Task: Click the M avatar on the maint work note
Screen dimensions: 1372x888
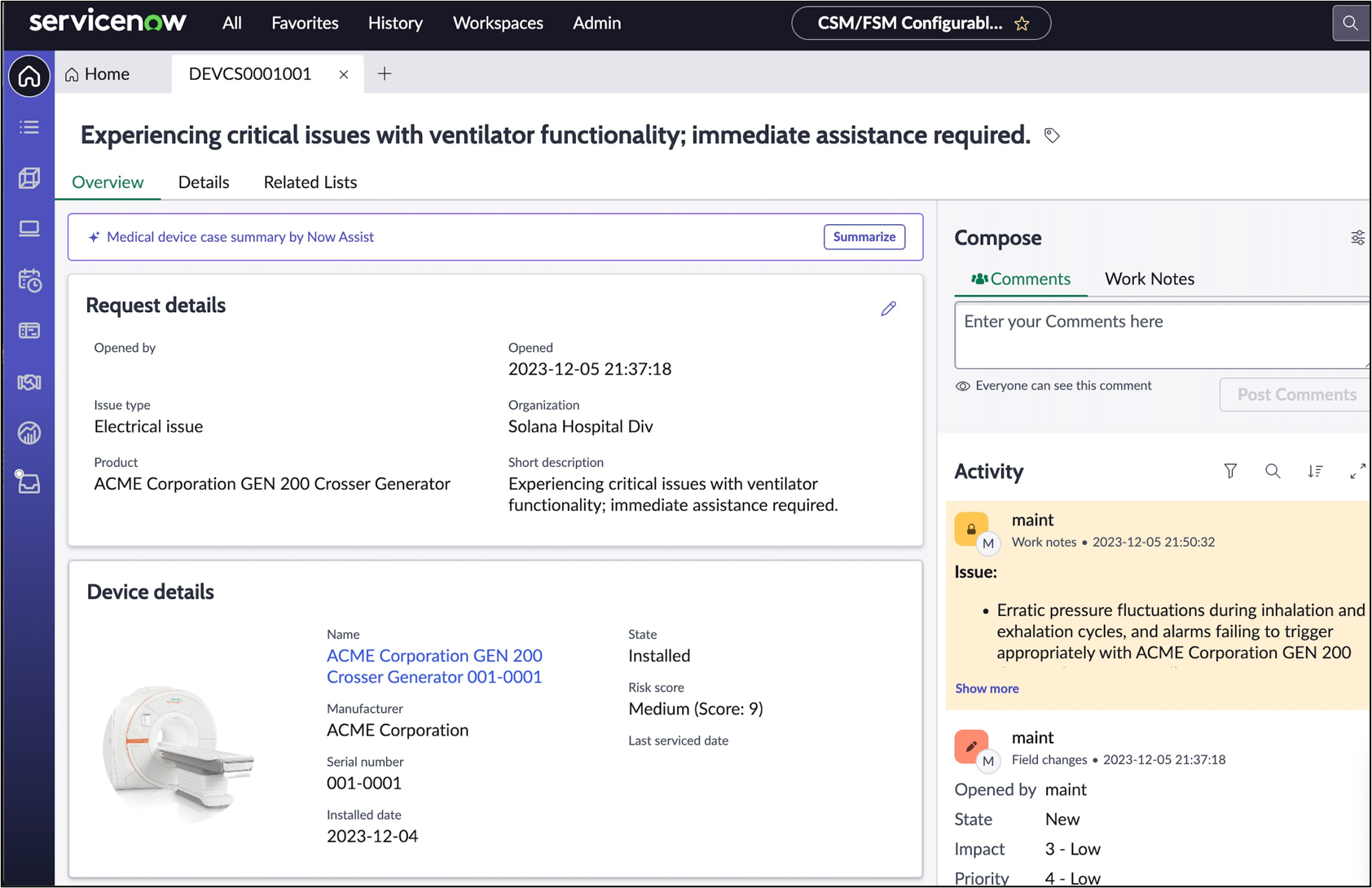Action: 988,543
